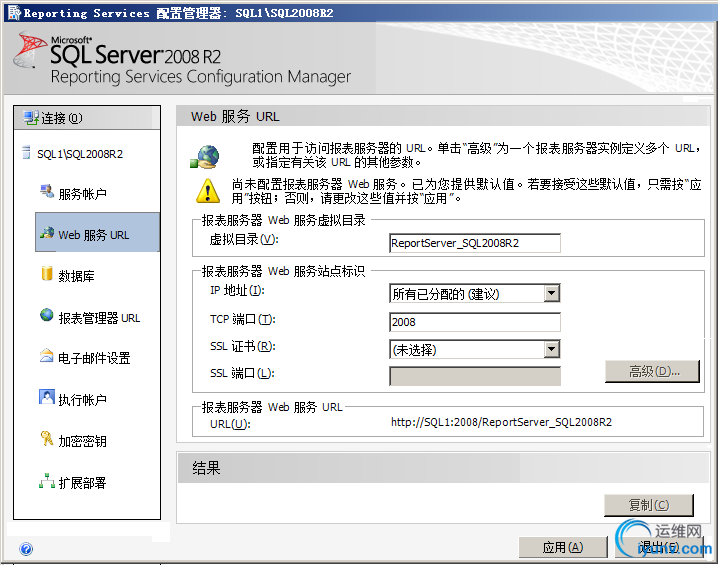Viewport: 718px width, 565px height.
Task: Open the 执行帐户 page
Action: tap(82, 399)
